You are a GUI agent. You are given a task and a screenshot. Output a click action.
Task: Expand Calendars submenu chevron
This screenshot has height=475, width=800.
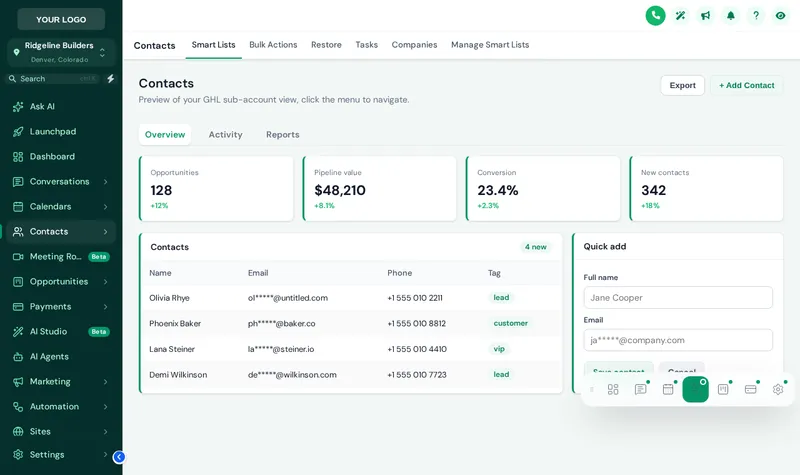click(x=105, y=207)
